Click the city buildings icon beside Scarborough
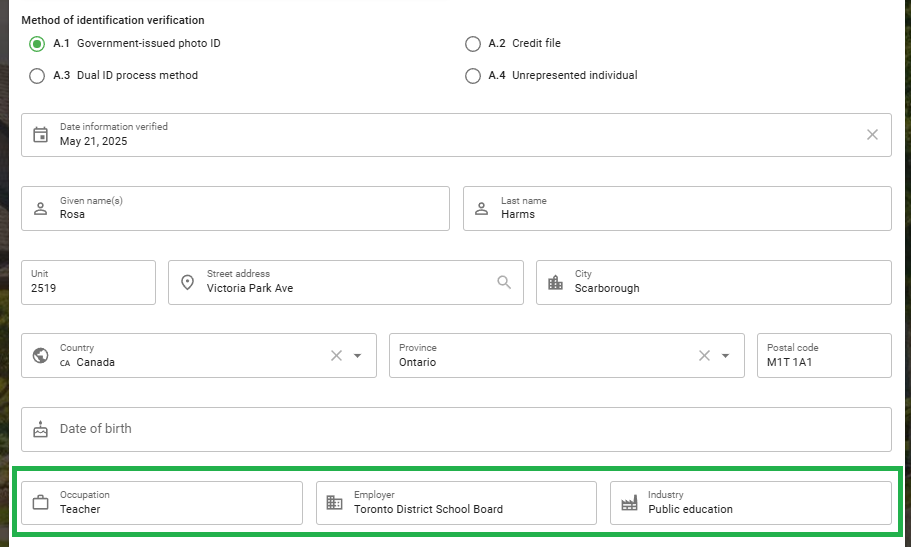Image resolution: width=911 pixels, height=547 pixels. point(555,283)
